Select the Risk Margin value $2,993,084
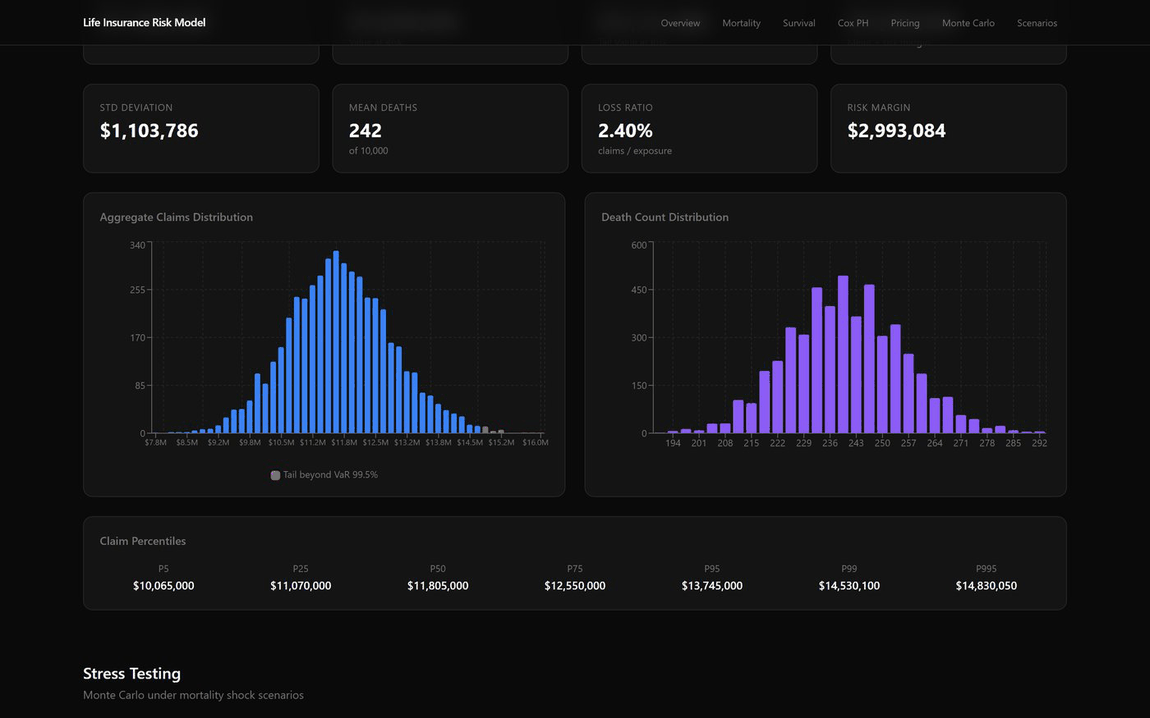Viewport: 1150px width, 718px height. click(x=896, y=131)
